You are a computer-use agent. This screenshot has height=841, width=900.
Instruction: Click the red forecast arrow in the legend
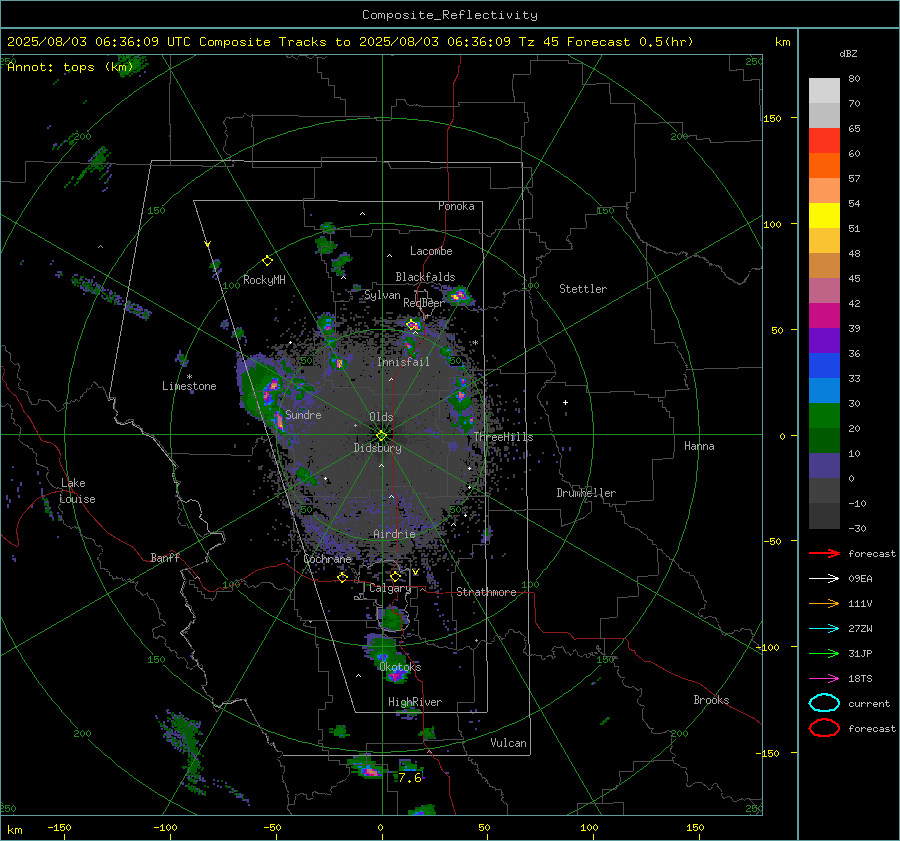point(824,553)
